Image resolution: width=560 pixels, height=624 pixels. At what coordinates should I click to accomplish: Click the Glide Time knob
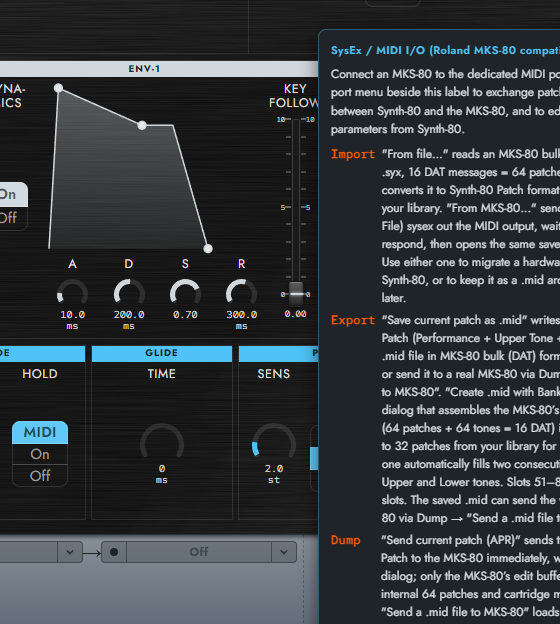tap(162, 442)
